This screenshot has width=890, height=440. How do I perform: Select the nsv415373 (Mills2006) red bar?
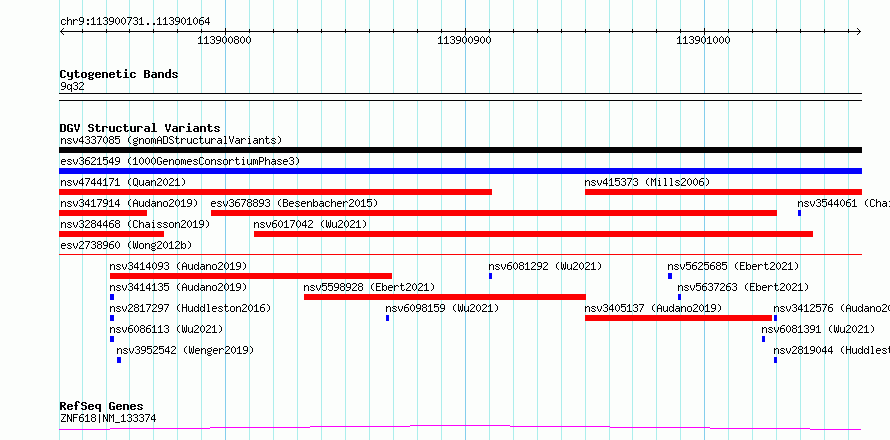pyautogui.click(x=723, y=192)
